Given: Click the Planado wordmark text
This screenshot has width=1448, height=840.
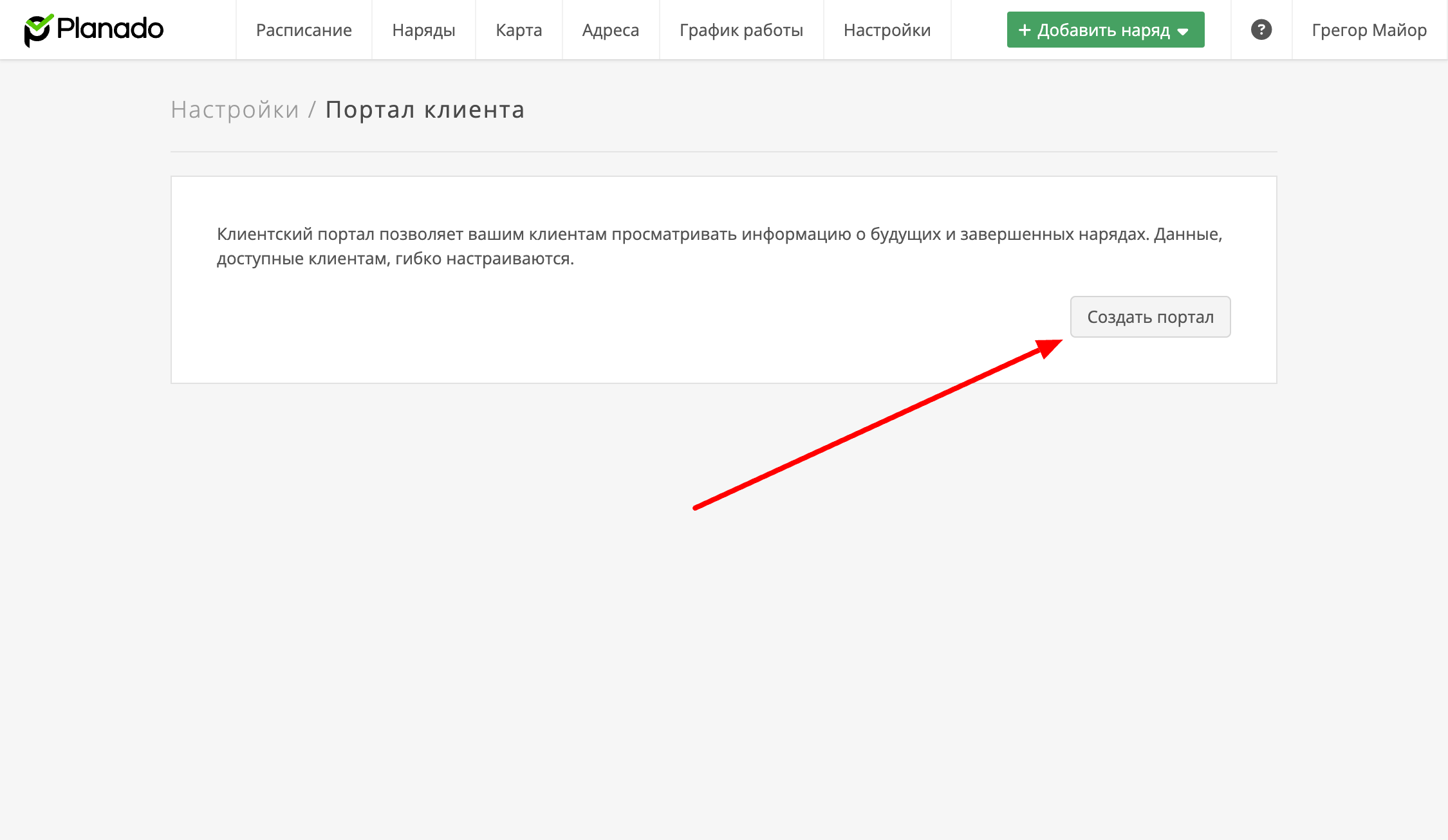Looking at the screenshot, I should tap(110, 29).
